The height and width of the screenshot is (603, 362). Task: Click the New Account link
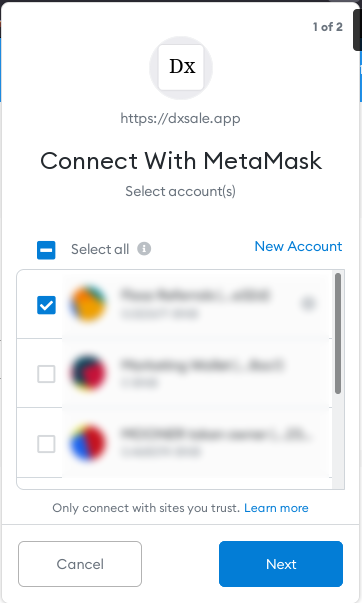coord(298,246)
